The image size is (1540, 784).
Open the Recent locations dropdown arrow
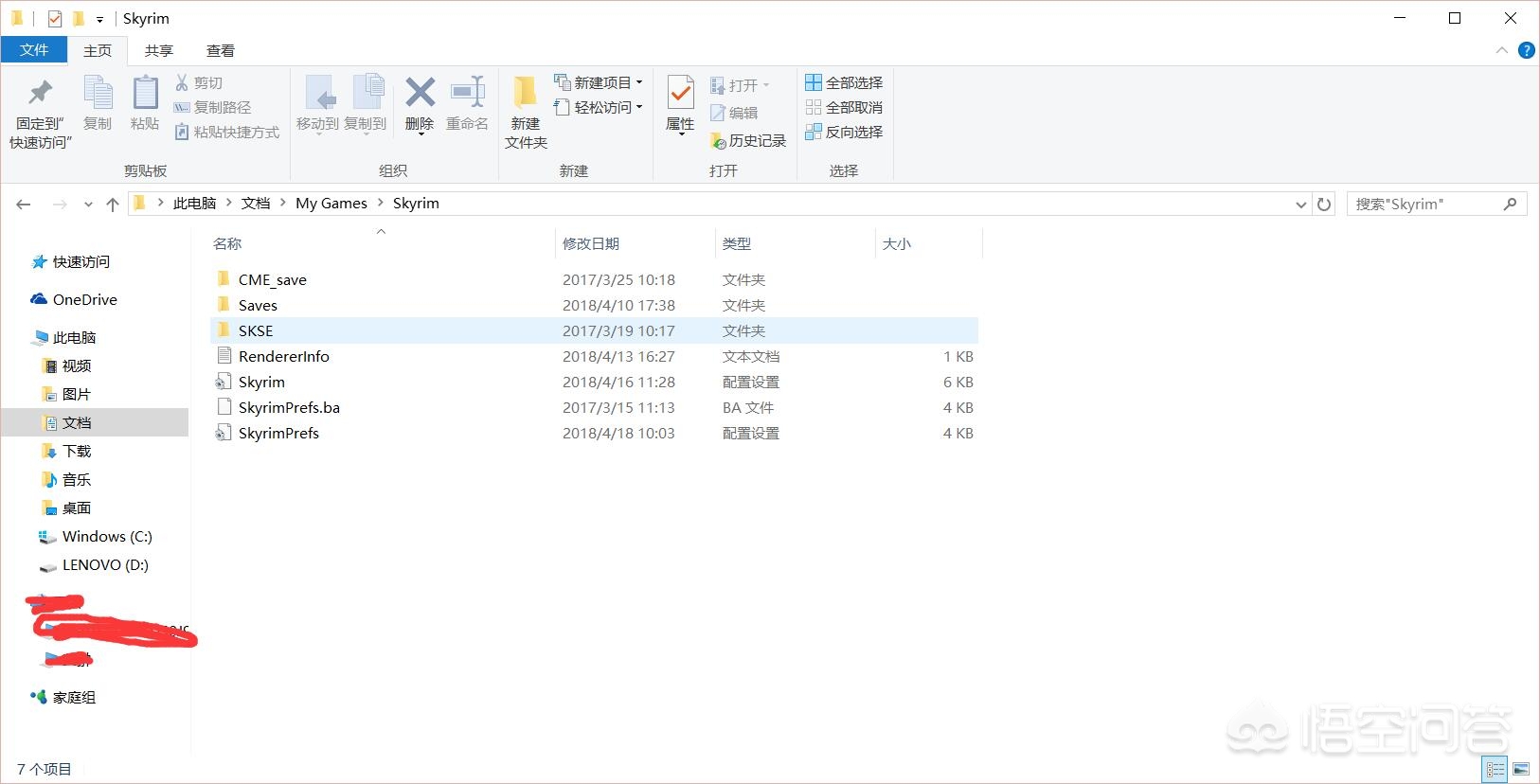click(88, 205)
